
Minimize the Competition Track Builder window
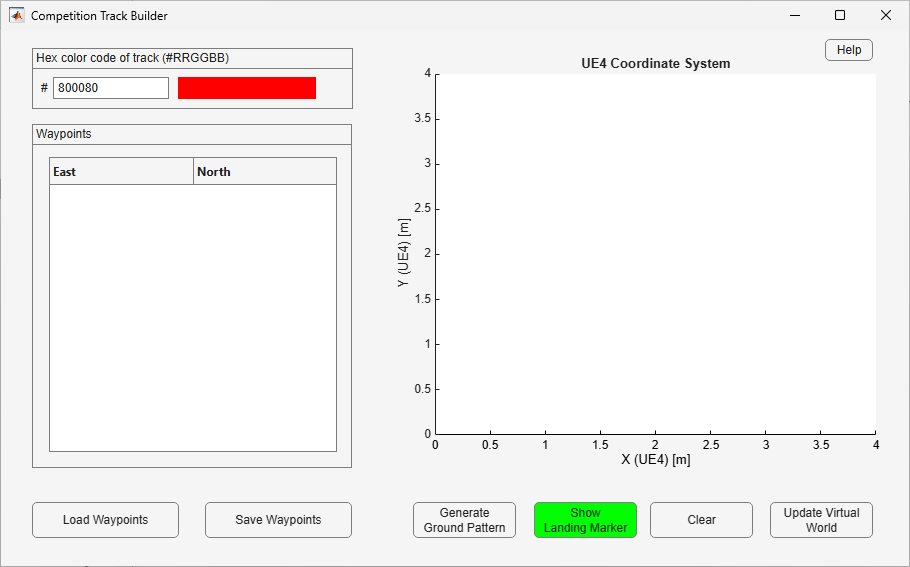pyautogui.click(x=795, y=16)
